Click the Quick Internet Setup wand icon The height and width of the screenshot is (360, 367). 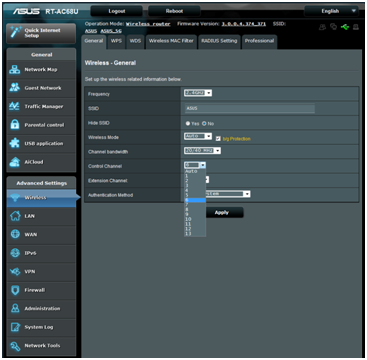15,33
